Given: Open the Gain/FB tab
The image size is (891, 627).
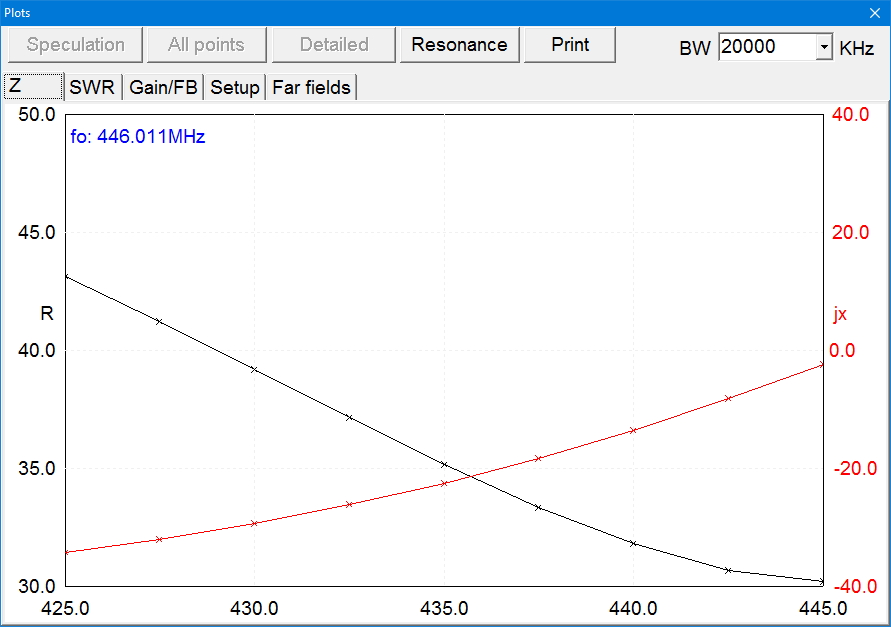Looking at the screenshot, I should (x=163, y=88).
